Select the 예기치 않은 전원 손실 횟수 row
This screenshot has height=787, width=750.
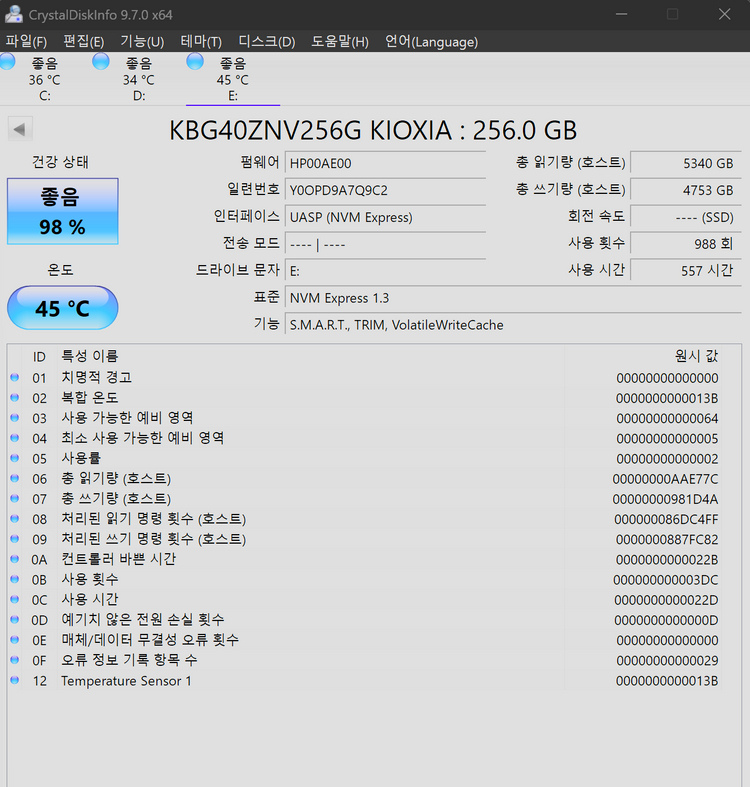click(365, 620)
